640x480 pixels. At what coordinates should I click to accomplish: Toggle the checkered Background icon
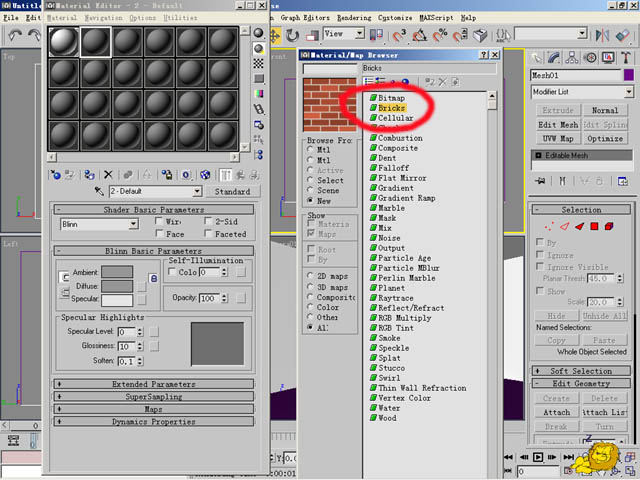coord(259,63)
